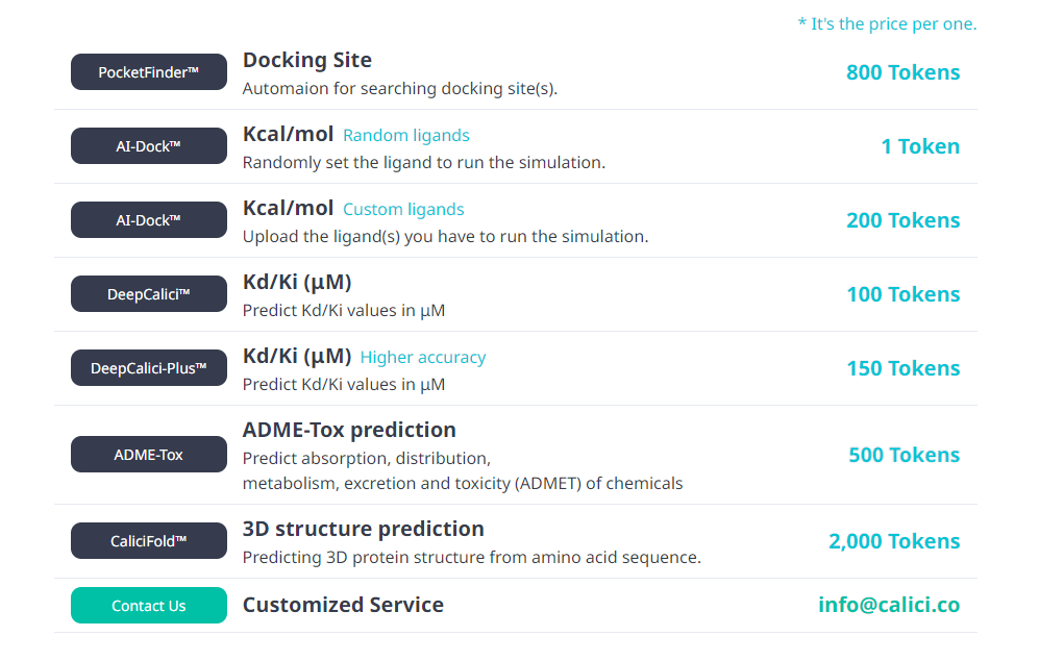
Task: Select AI-Dock™ button for Custom ligands
Action: pyautogui.click(x=149, y=220)
